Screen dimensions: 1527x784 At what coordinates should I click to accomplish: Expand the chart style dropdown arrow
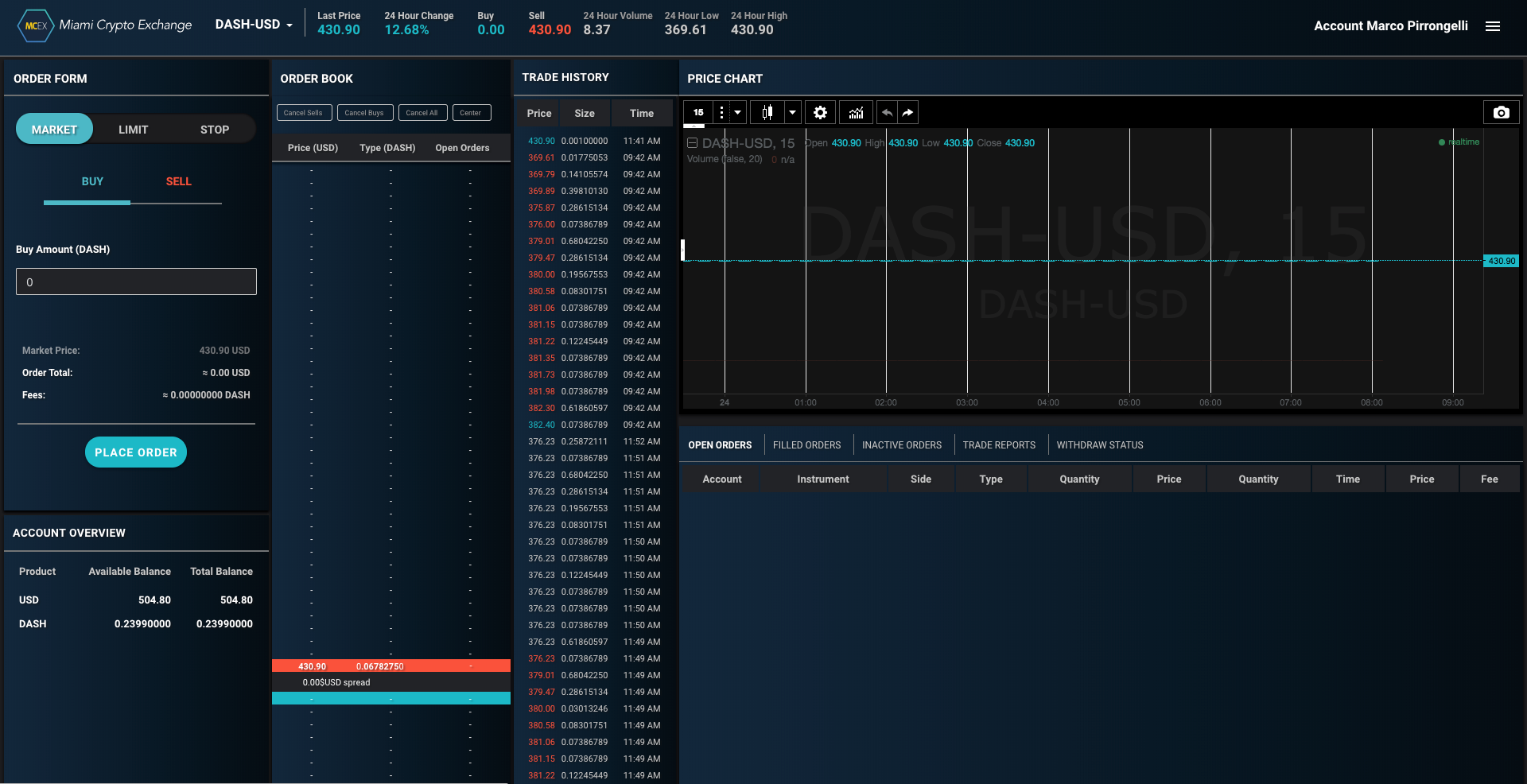[x=792, y=112]
